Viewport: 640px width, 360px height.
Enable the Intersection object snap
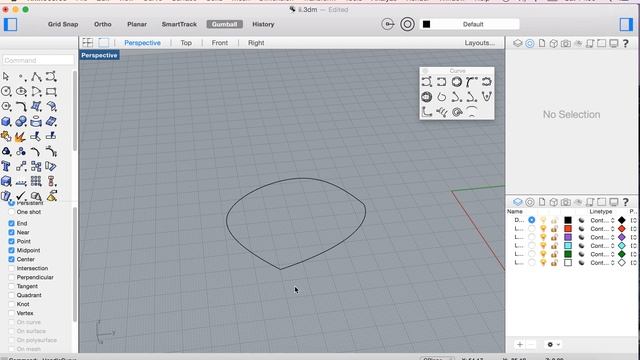11,268
